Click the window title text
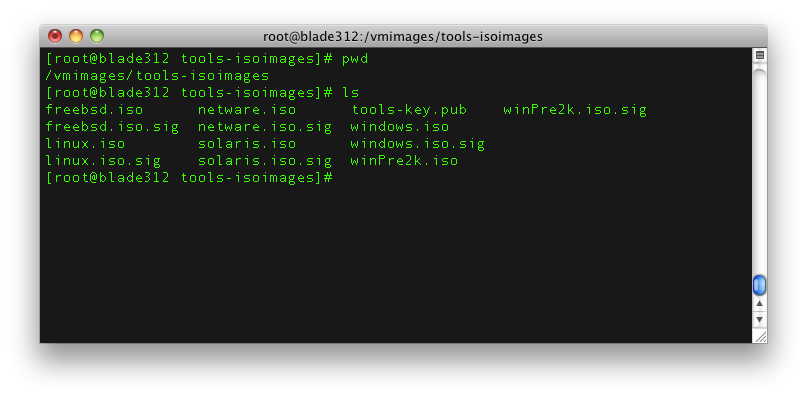The width and height of the screenshot is (807, 398). pos(403,37)
